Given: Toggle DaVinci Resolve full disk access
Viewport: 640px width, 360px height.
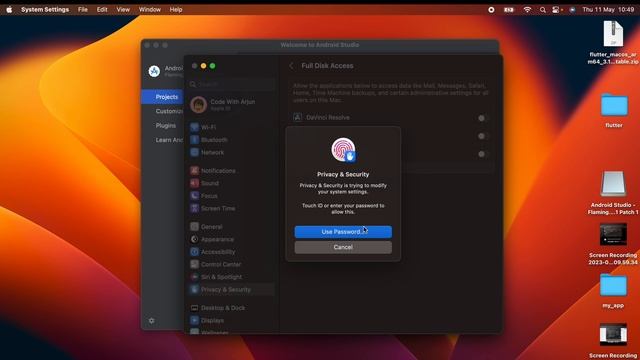Looking at the screenshot, I should click(x=483, y=118).
